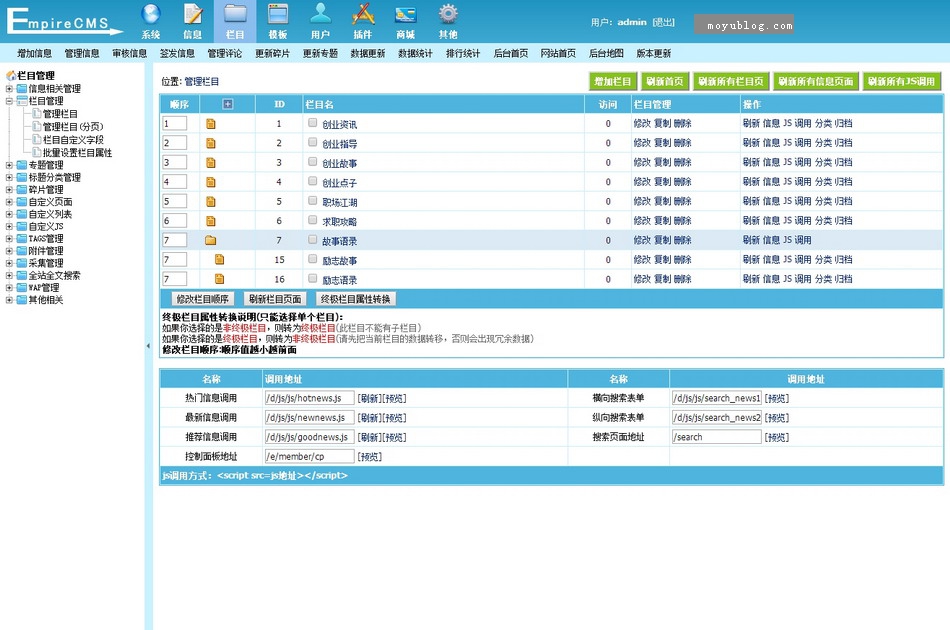Open the 版本更新 menu item

(654, 53)
